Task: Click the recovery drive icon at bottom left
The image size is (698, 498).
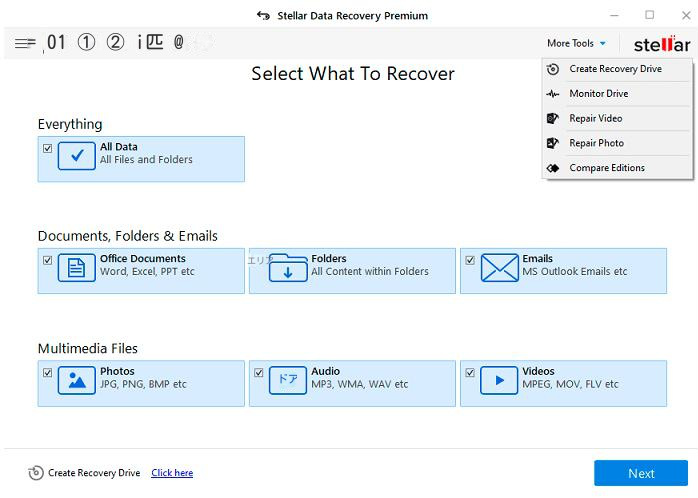Action: pos(36,473)
